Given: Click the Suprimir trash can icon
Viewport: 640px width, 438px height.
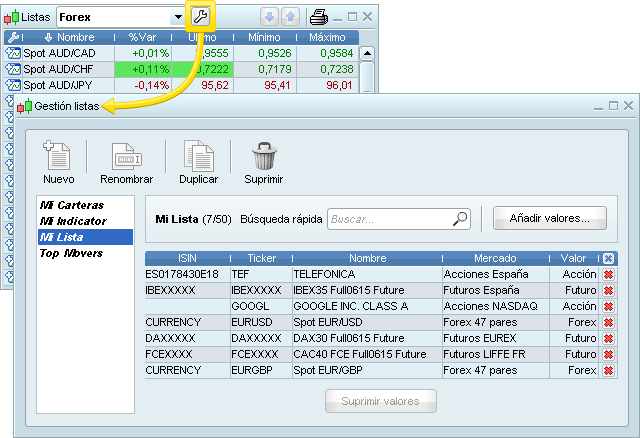Looking at the screenshot, I should click(264, 157).
